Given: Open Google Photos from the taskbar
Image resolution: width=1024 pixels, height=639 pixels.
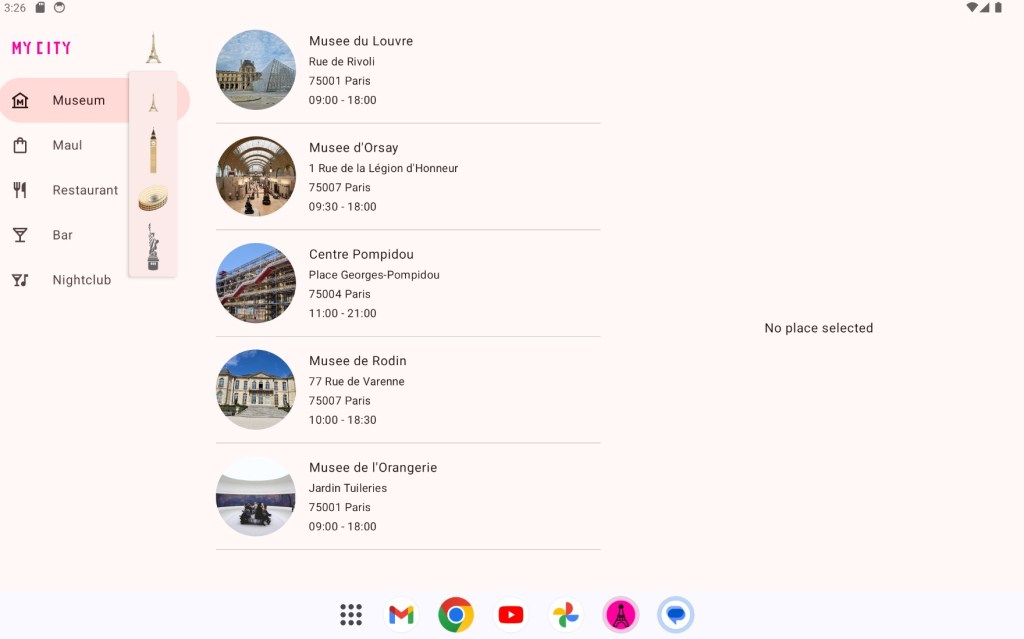Looking at the screenshot, I should (566, 614).
